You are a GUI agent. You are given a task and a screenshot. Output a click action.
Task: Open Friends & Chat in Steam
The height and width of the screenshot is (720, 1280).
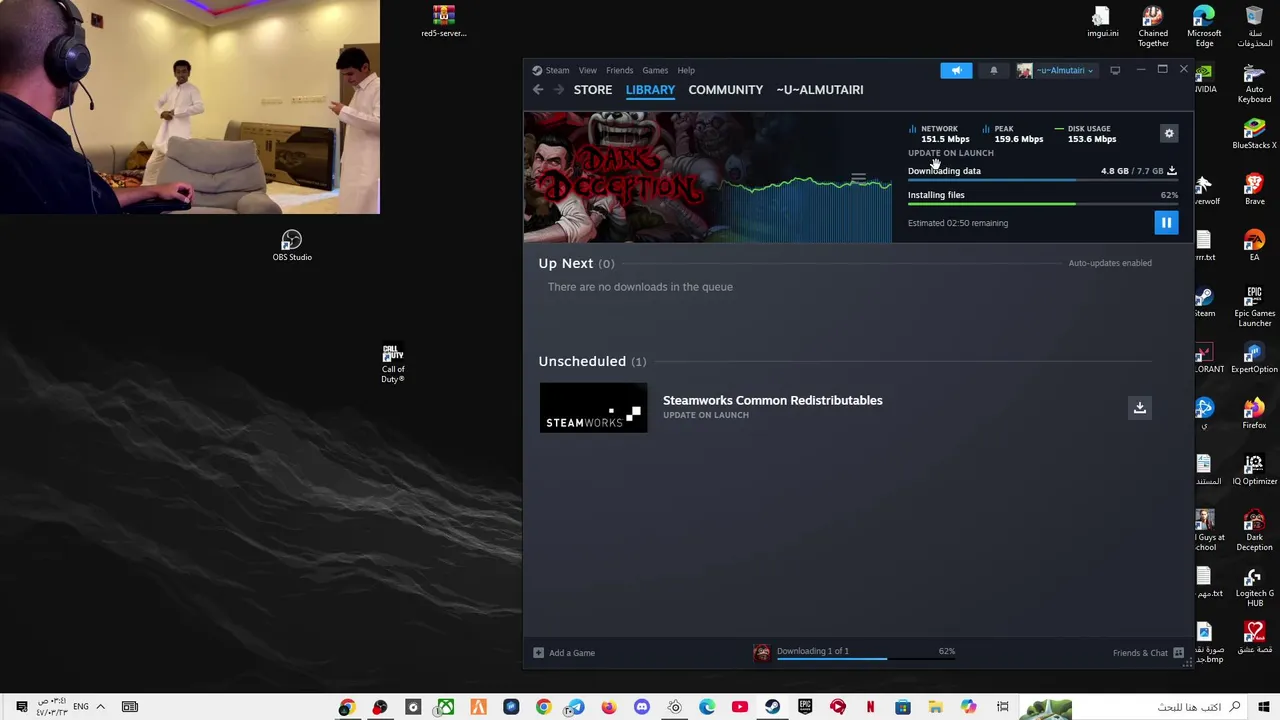(x=1148, y=653)
